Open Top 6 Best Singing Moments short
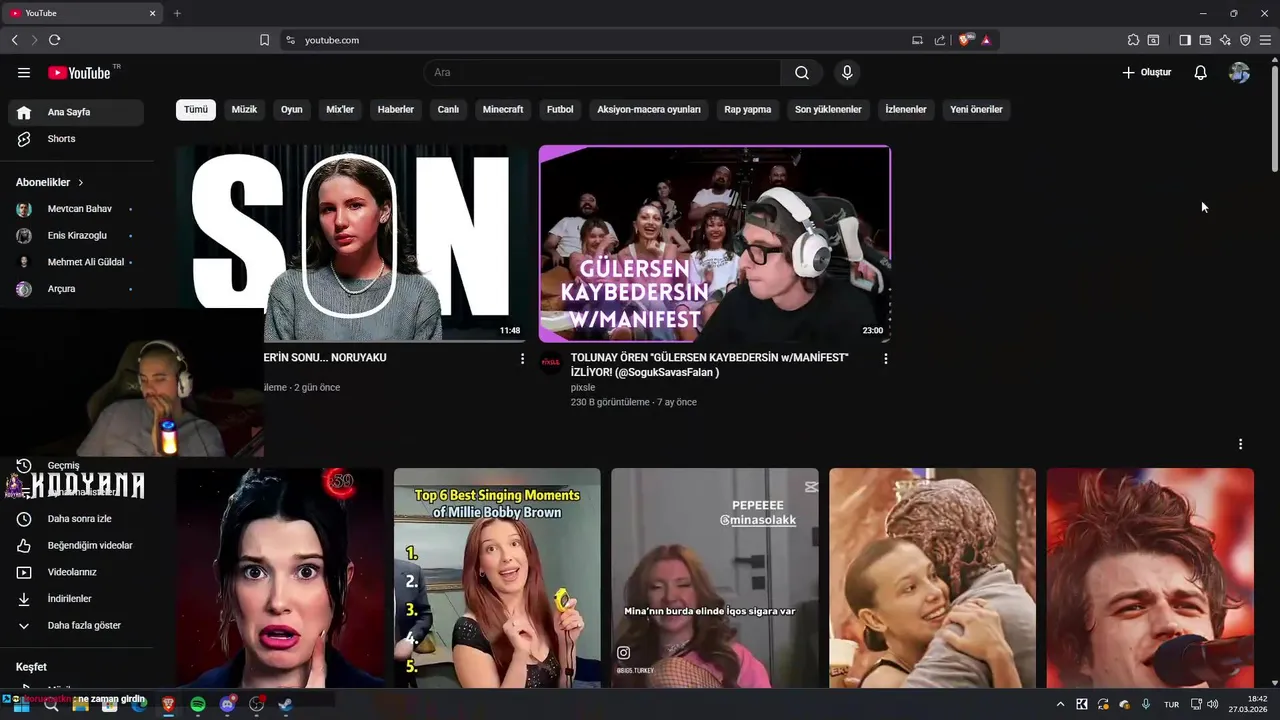Image resolution: width=1280 pixels, height=720 pixels. [497, 578]
